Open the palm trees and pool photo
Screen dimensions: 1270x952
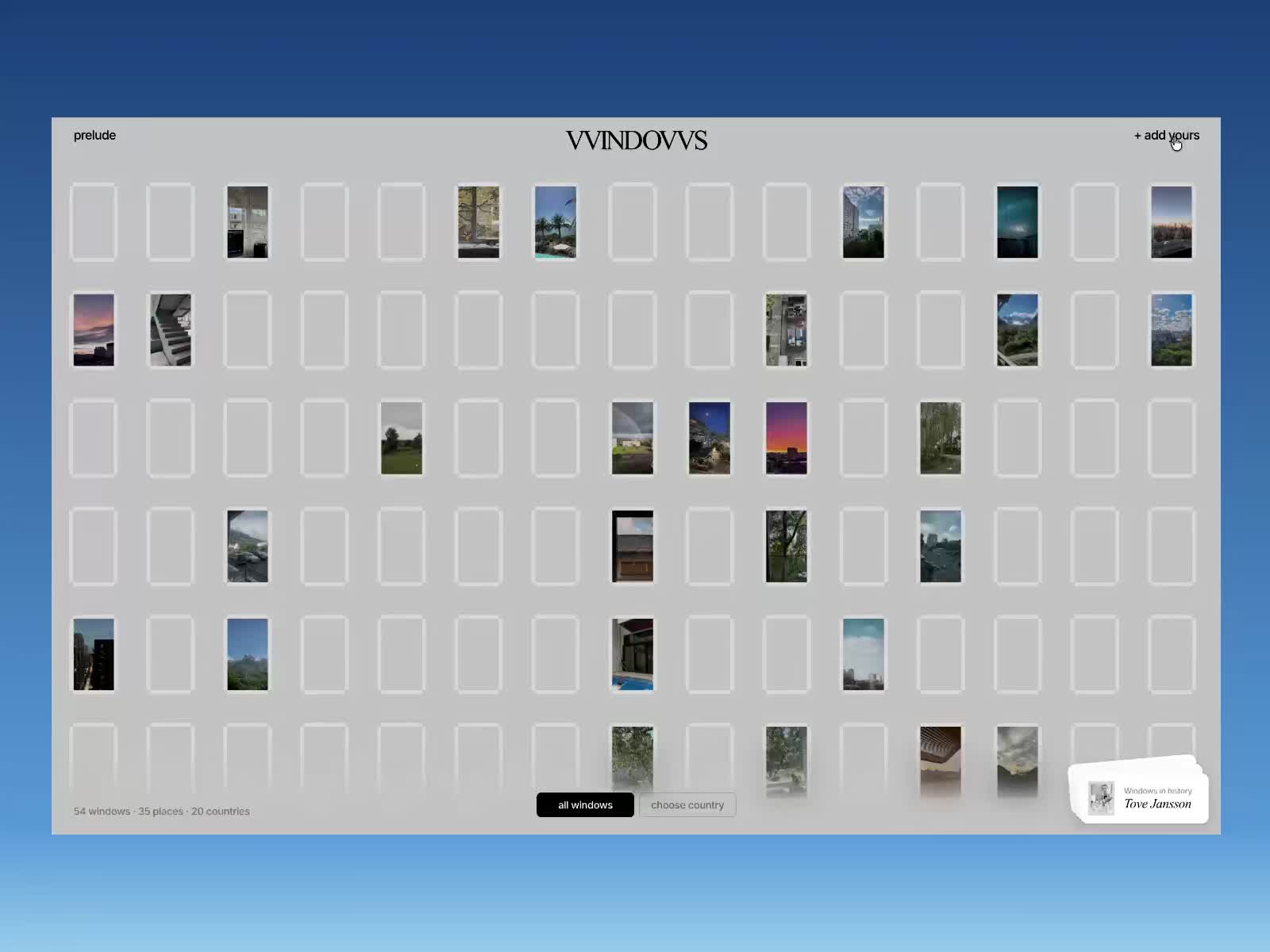(x=556, y=222)
